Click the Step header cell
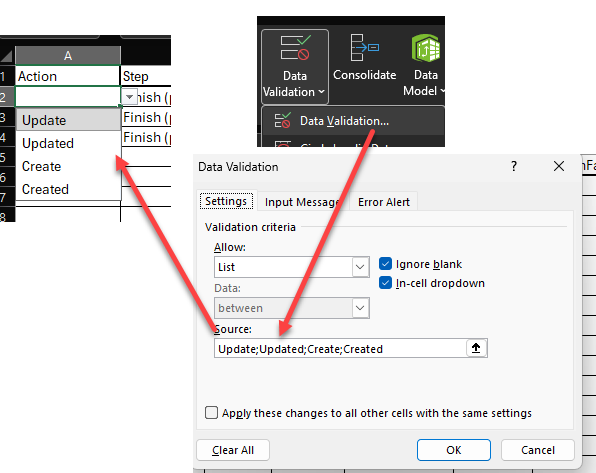 click(146, 76)
